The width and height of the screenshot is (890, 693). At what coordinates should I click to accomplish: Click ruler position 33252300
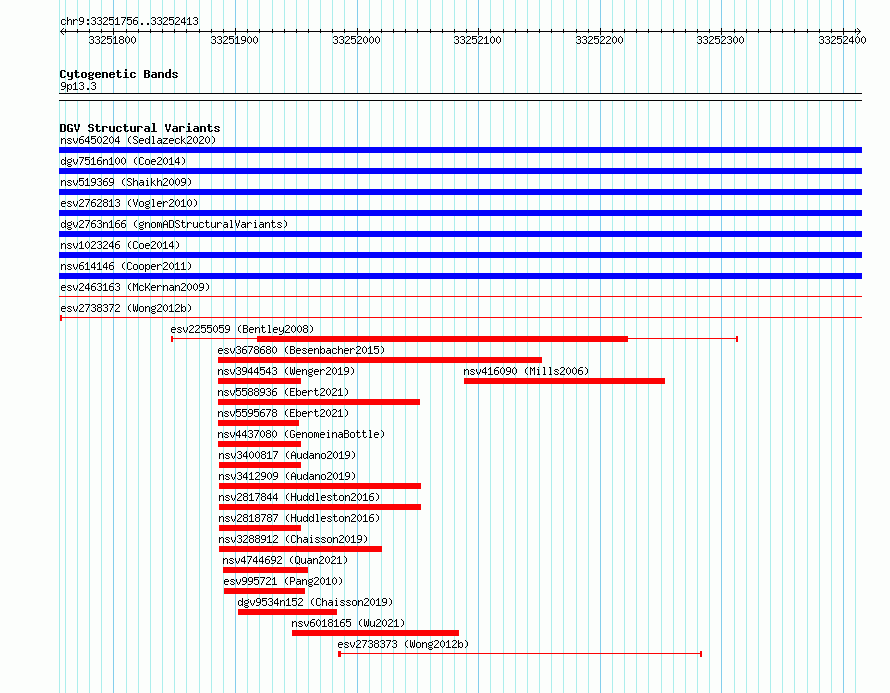tap(720, 40)
